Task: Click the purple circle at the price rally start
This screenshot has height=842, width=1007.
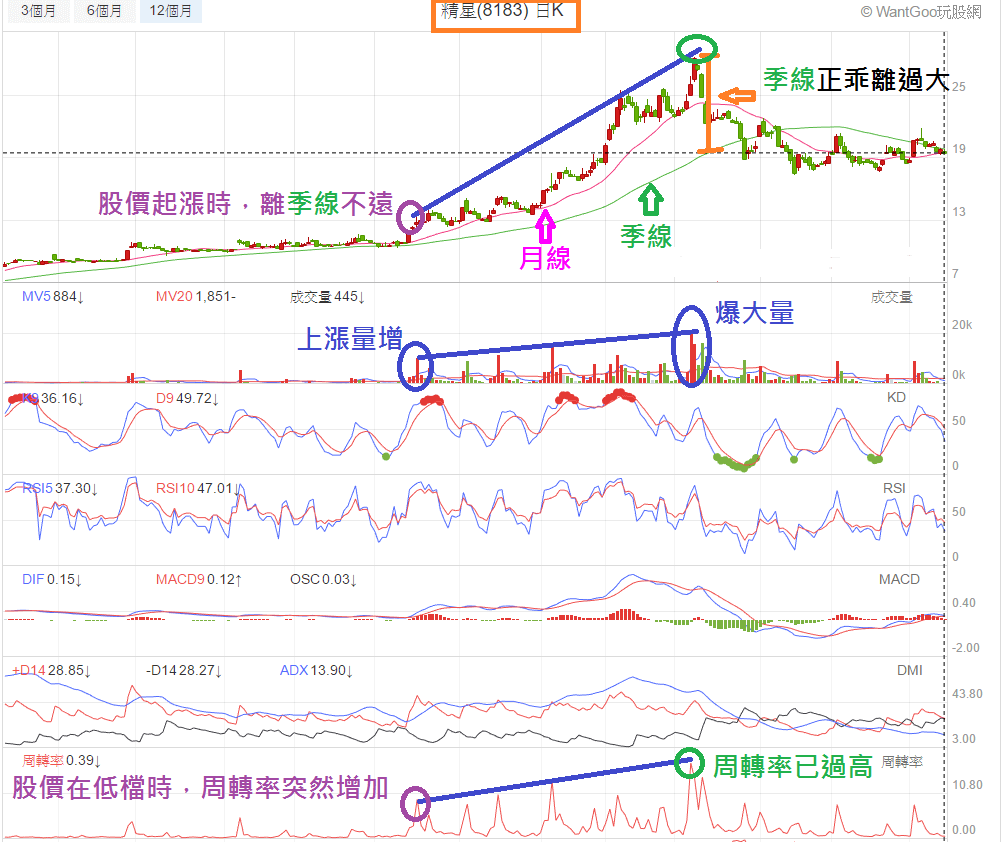Action: [411, 217]
